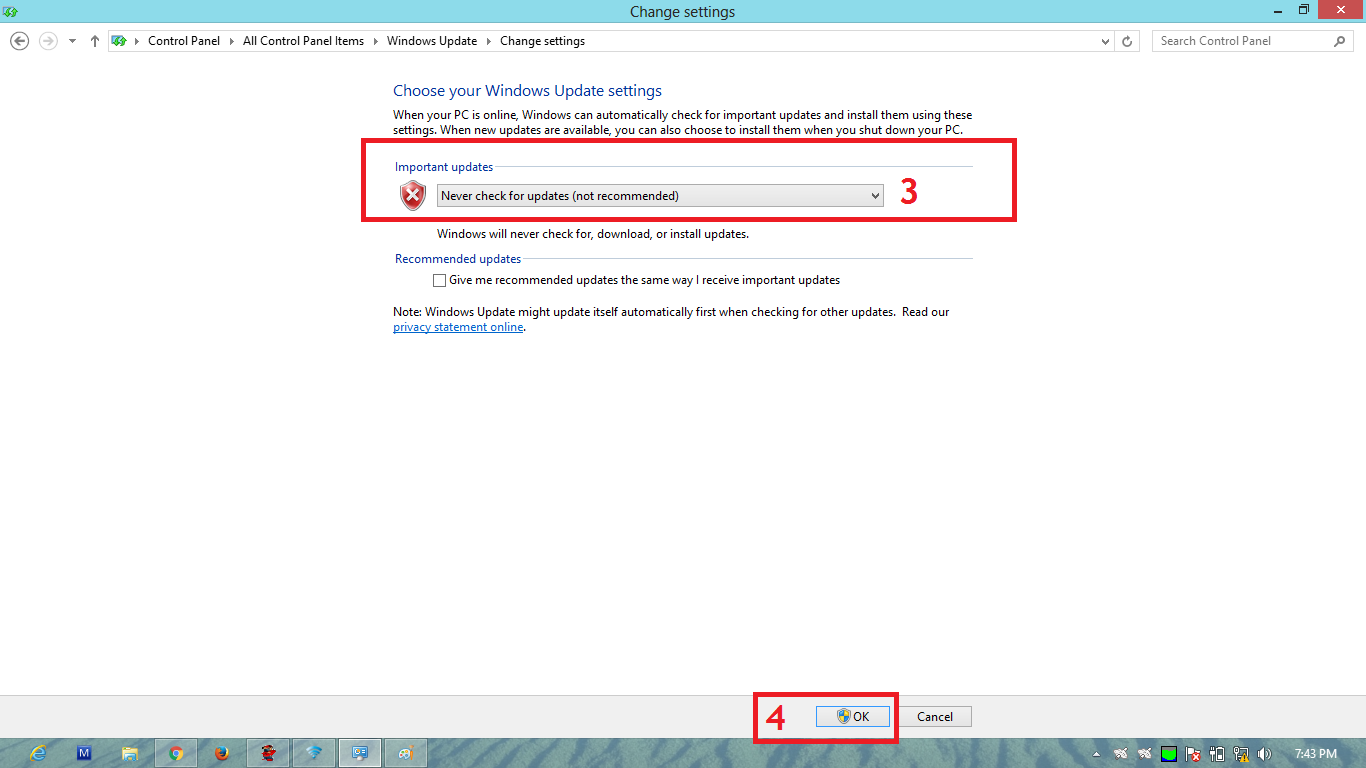Expand the chevron after Windows Update breadcrumb
This screenshot has height=768, width=1366.
coord(488,41)
